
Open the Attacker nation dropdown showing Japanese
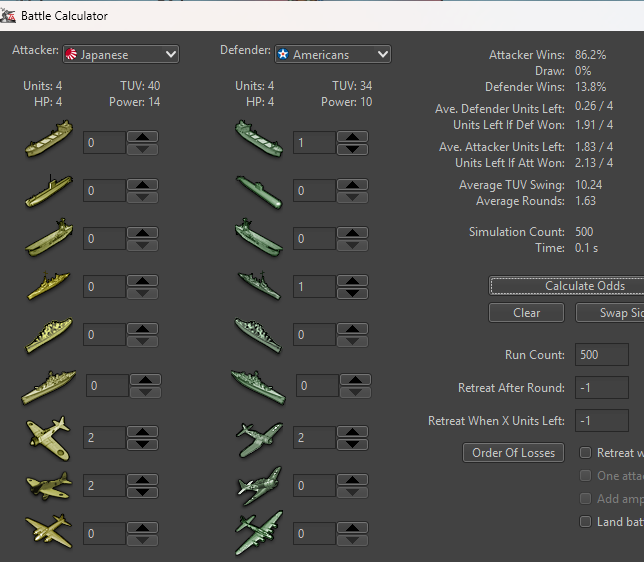coord(121,54)
